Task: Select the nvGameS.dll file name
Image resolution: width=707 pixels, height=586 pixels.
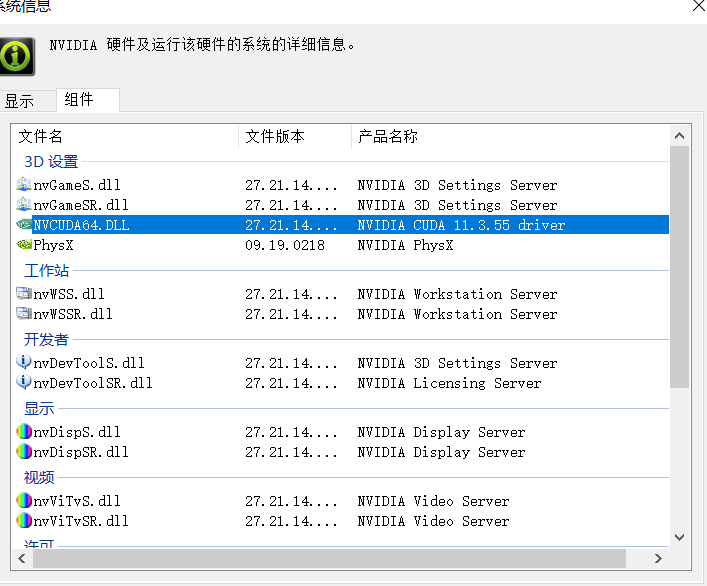Action: [x=77, y=185]
